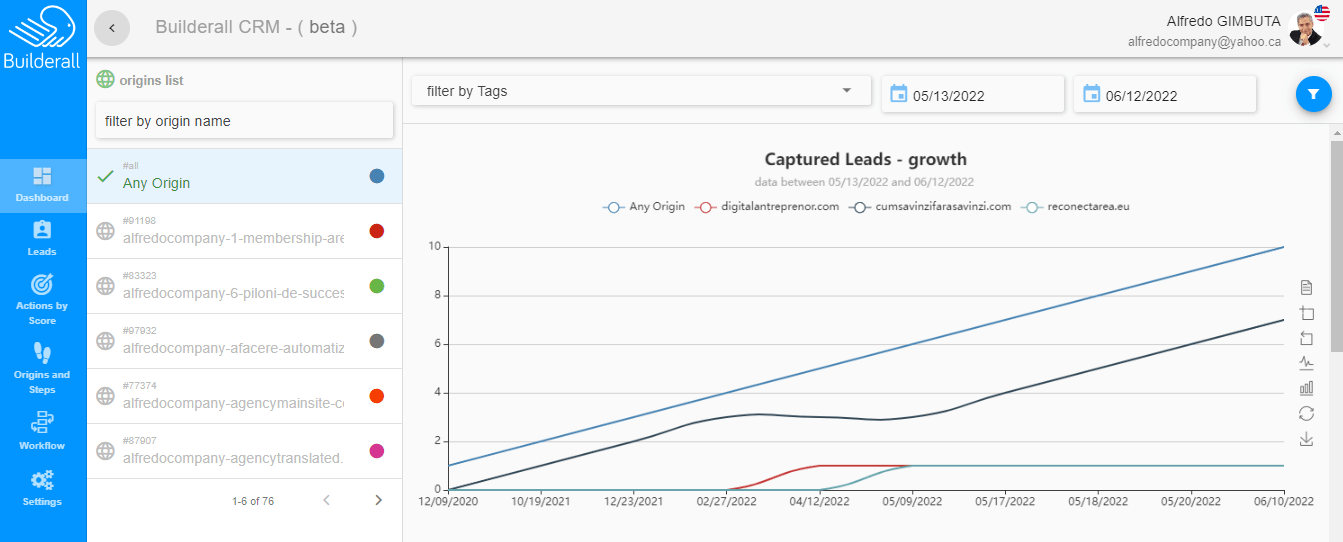Viewport: 1343px width, 542px height.
Task: Click the back arrow button in header
Action: [x=112, y=28]
